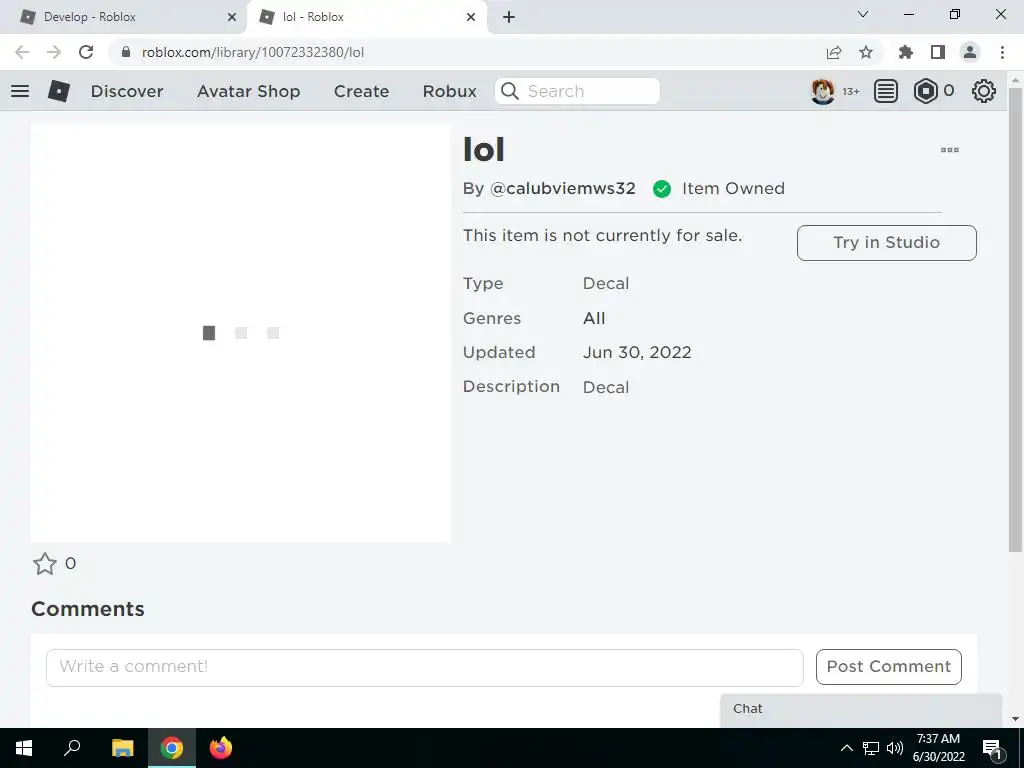Screen dimensions: 1024x768
Task: Click the 13+ age label
Action: [850, 91]
